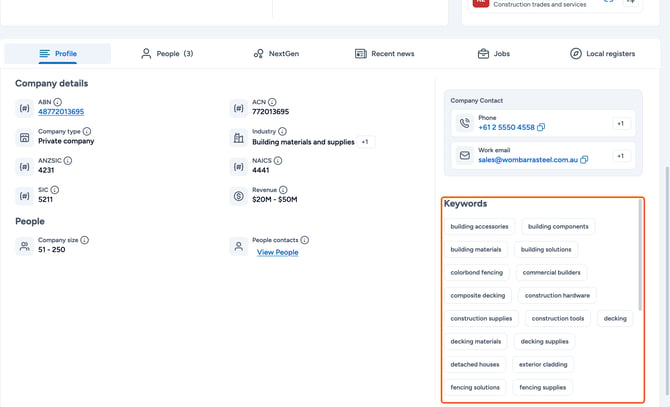Click email sales@wombarrasteel.com.au
Image resolution: width=670 pixels, height=407 pixels.
pos(528,160)
